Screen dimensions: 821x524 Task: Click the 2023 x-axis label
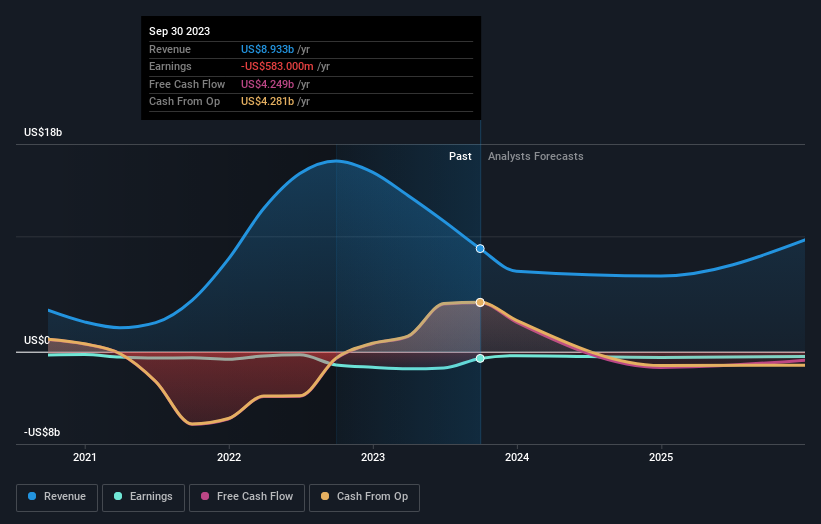[373, 457]
